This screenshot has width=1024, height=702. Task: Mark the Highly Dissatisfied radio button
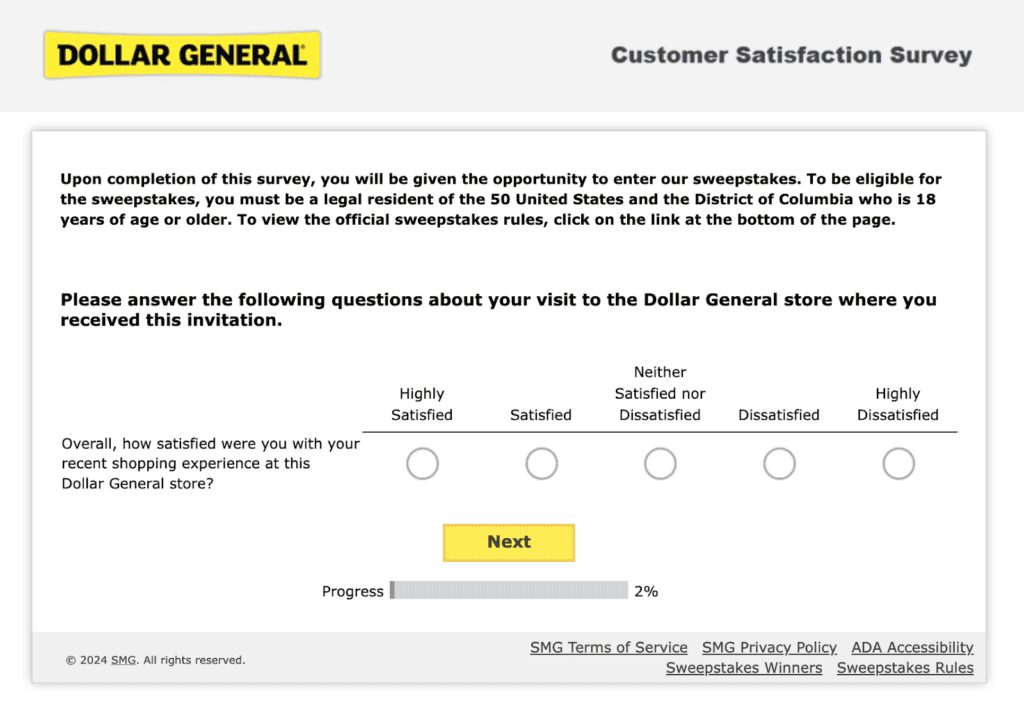click(x=898, y=464)
